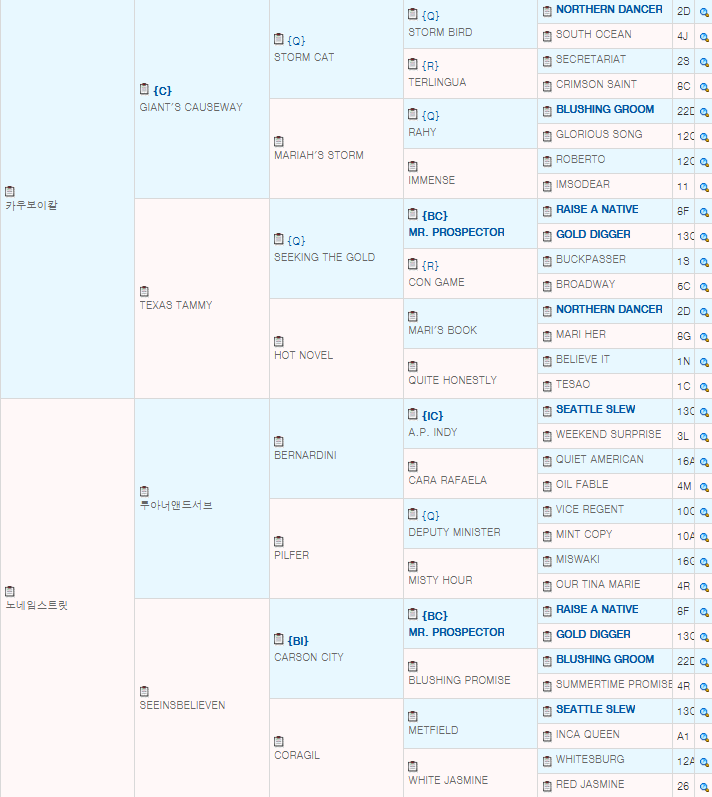The height and width of the screenshot is (797, 712).
Task: Open magnifier icon in INCA QUEEN row
Action: [x=704, y=737]
